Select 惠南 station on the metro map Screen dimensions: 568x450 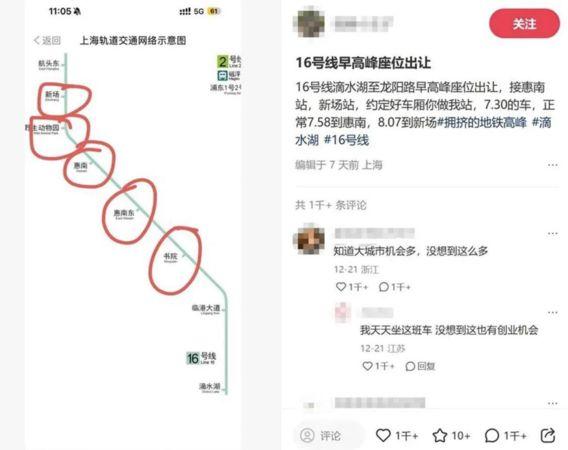(x=81, y=166)
